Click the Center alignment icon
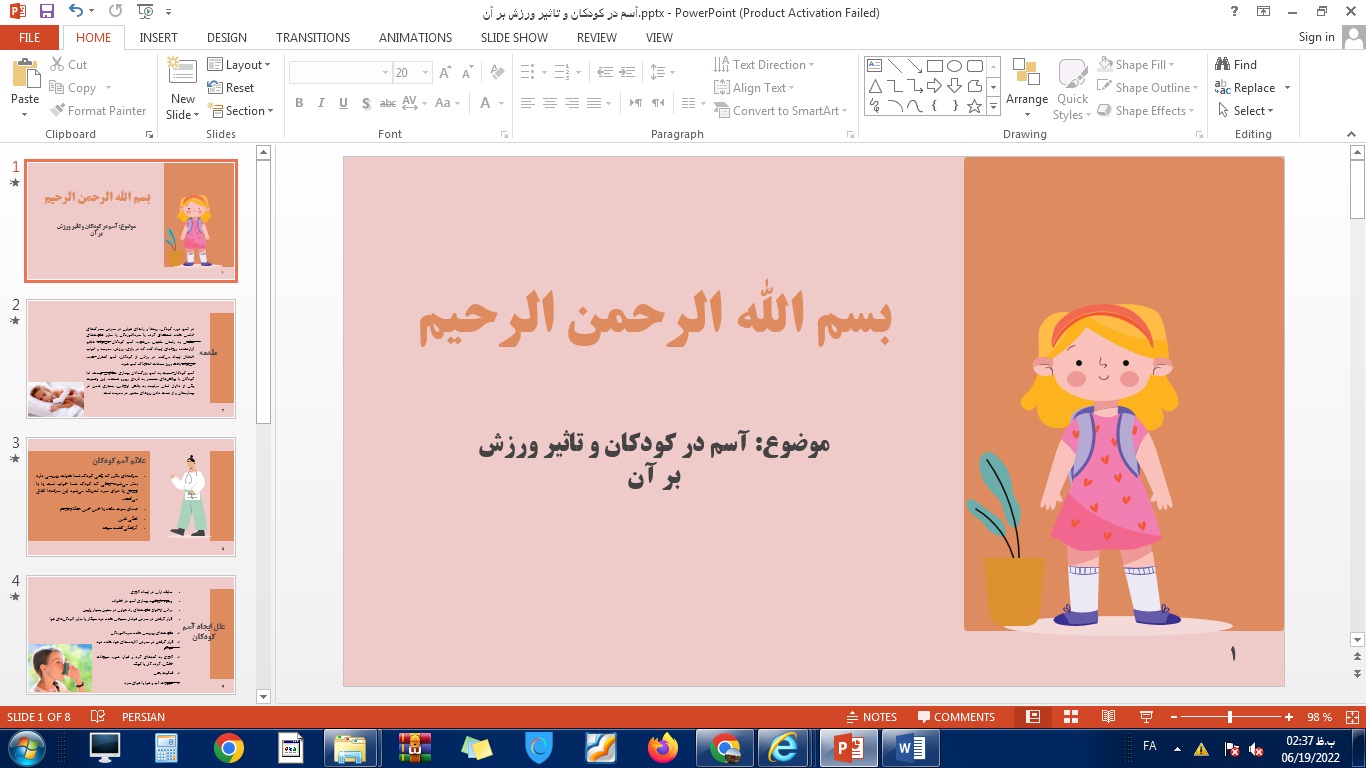This screenshot has height=768, width=1366. (x=550, y=103)
